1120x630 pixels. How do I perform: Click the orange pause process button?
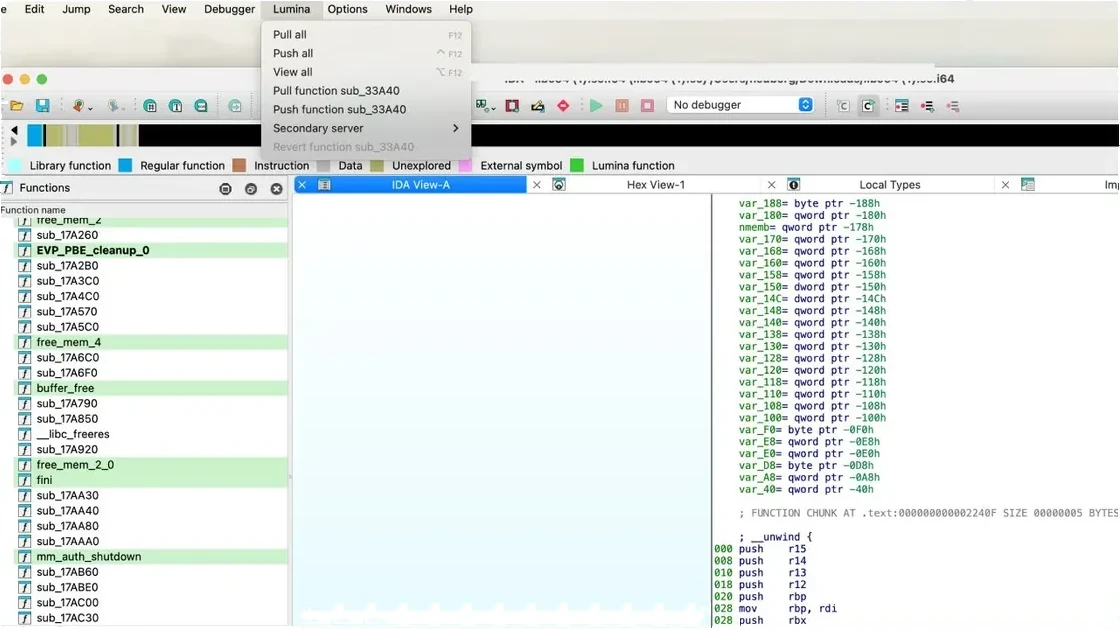(622, 106)
